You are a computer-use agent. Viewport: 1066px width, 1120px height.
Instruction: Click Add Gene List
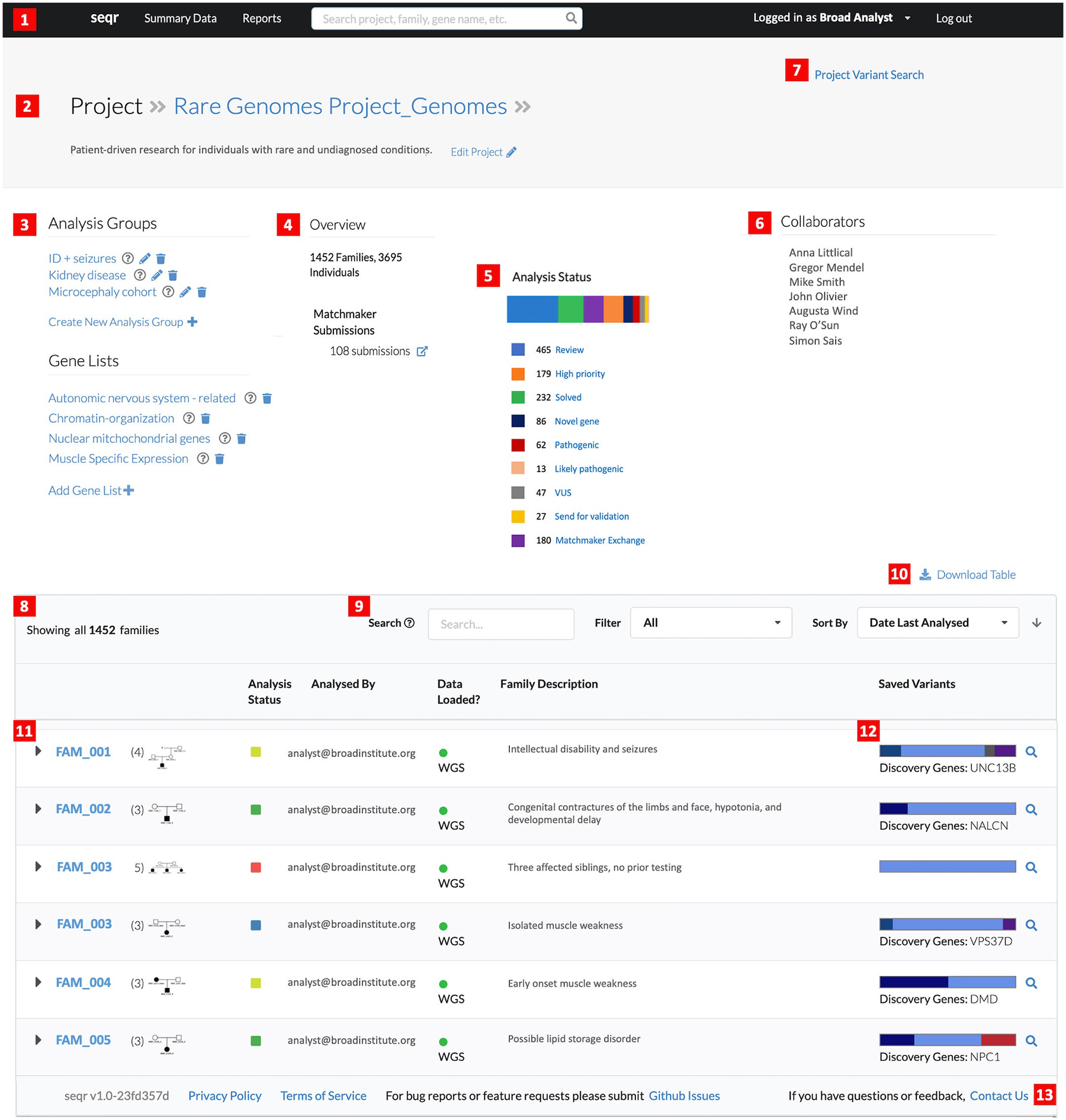pyautogui.click(x=91, y=490)
